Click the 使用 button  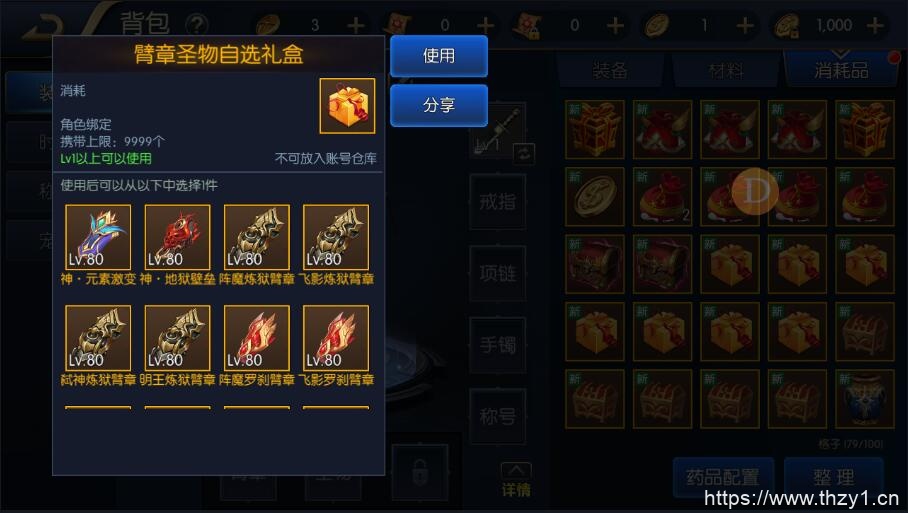[x=439, y=56]
